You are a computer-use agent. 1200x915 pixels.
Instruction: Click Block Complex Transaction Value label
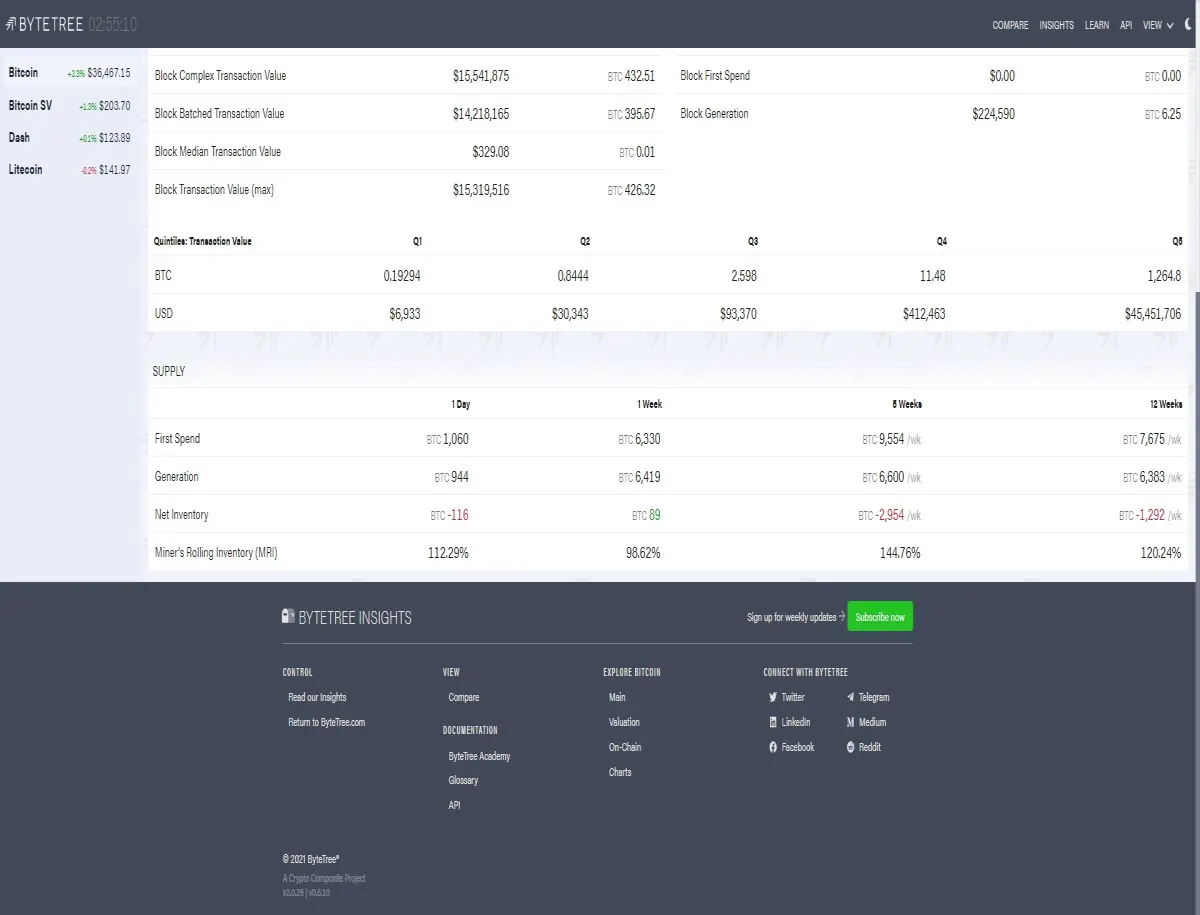(x=220, y=76)
